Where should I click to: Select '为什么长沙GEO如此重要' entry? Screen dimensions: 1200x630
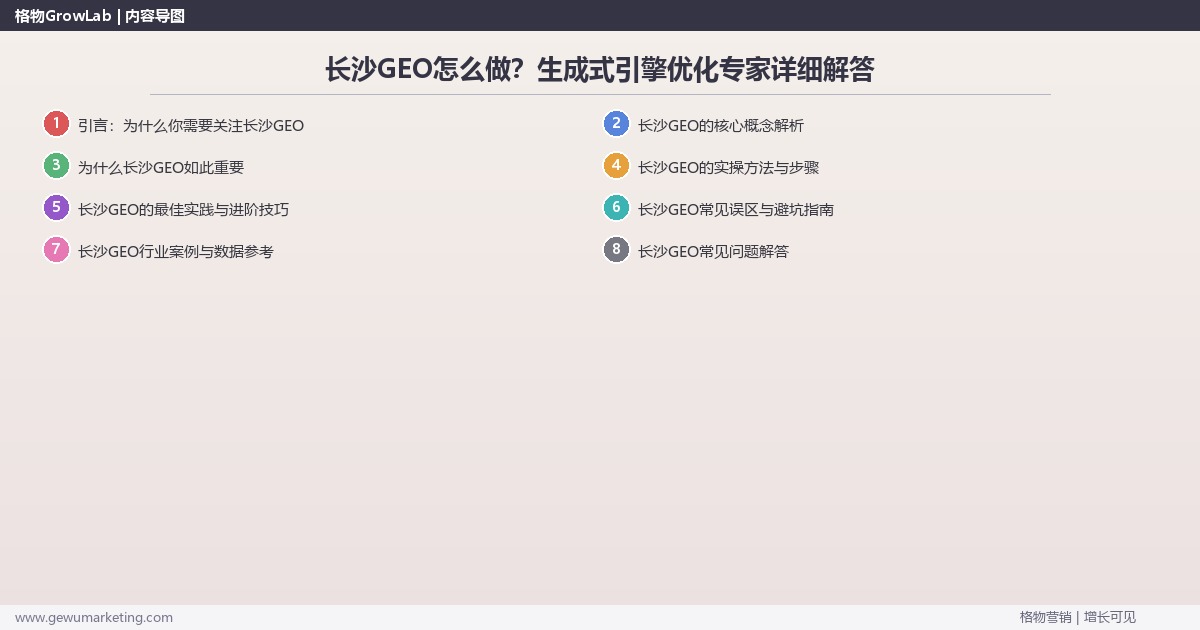pos(161,168)
